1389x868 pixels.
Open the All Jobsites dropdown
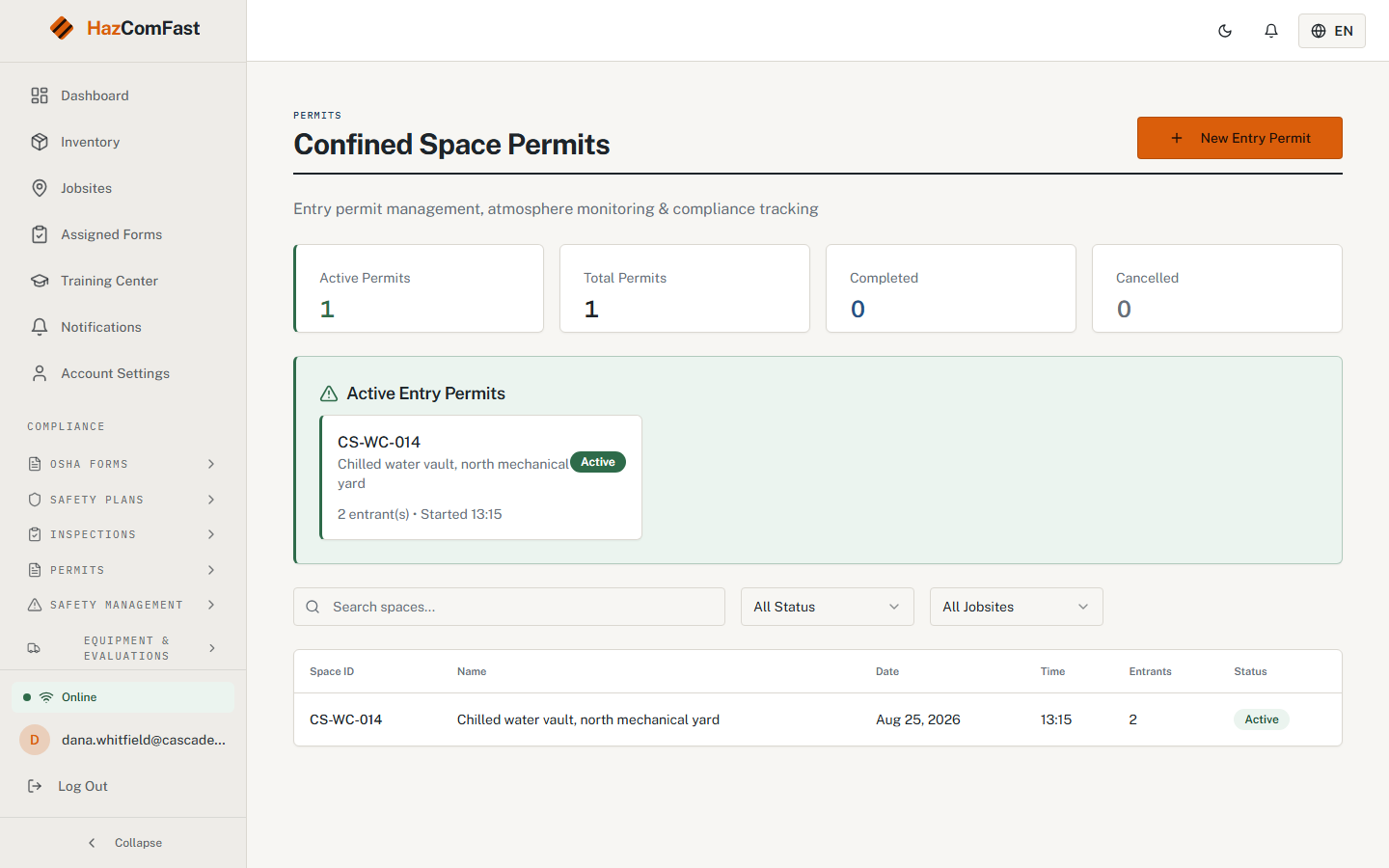coord(1017,607)
